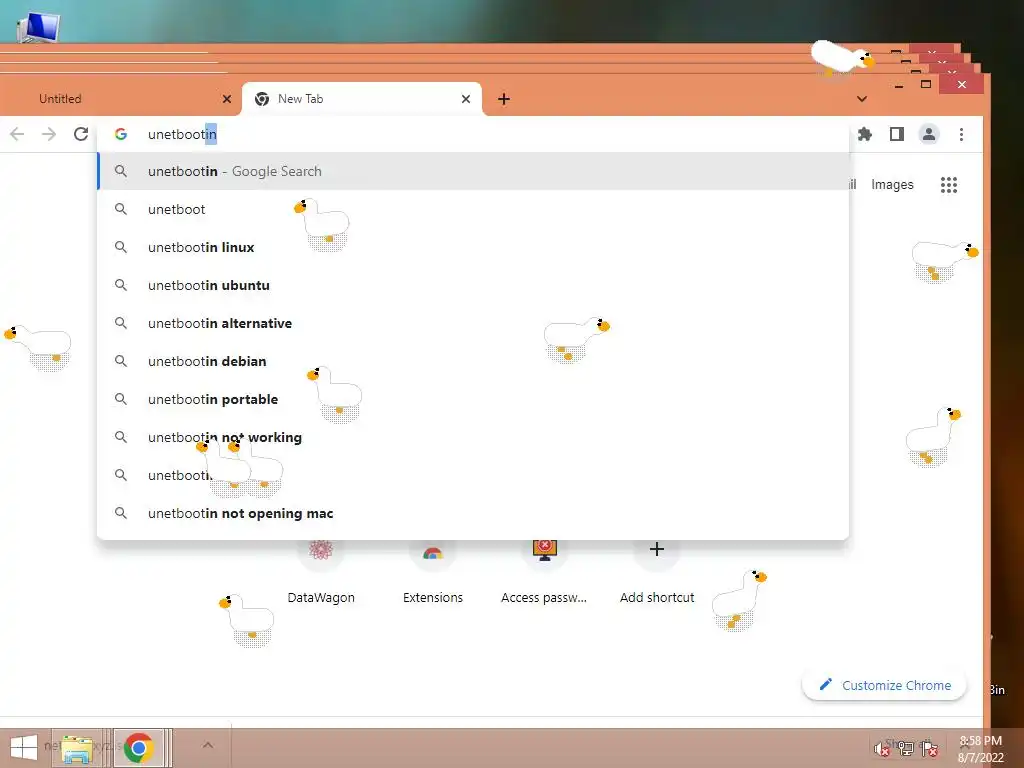Close the New Tab tab

click(x=466, y=99)
